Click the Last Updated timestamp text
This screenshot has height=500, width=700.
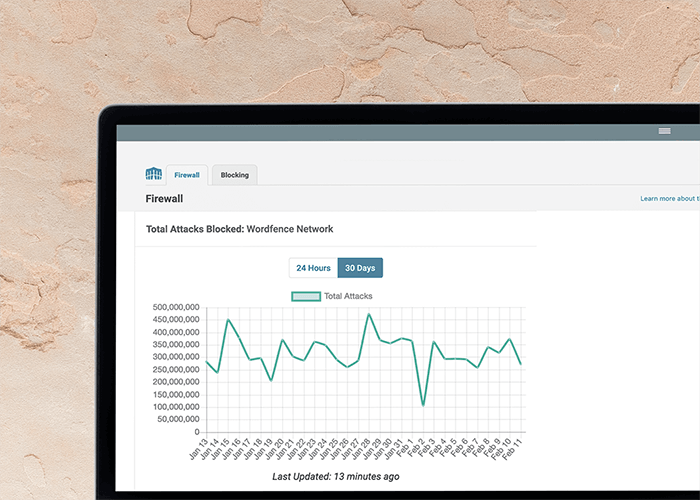[335, 477]
